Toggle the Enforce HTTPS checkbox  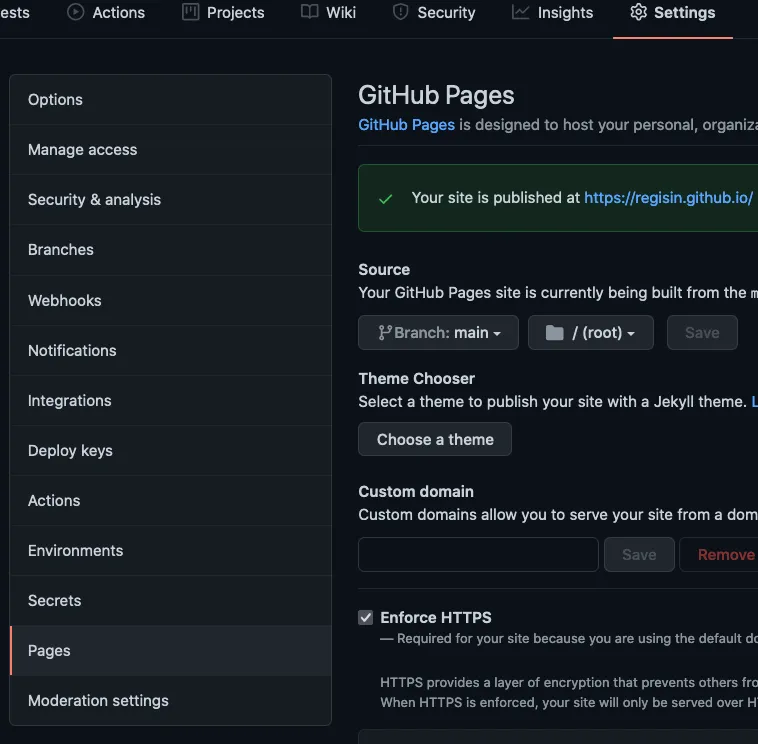click(x=365, y=617)
